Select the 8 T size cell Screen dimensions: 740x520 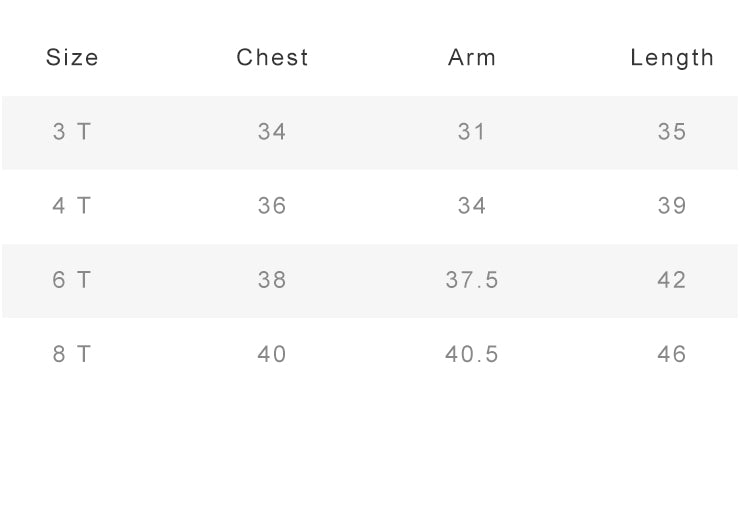pyautogui.click(x=71, y=354)
